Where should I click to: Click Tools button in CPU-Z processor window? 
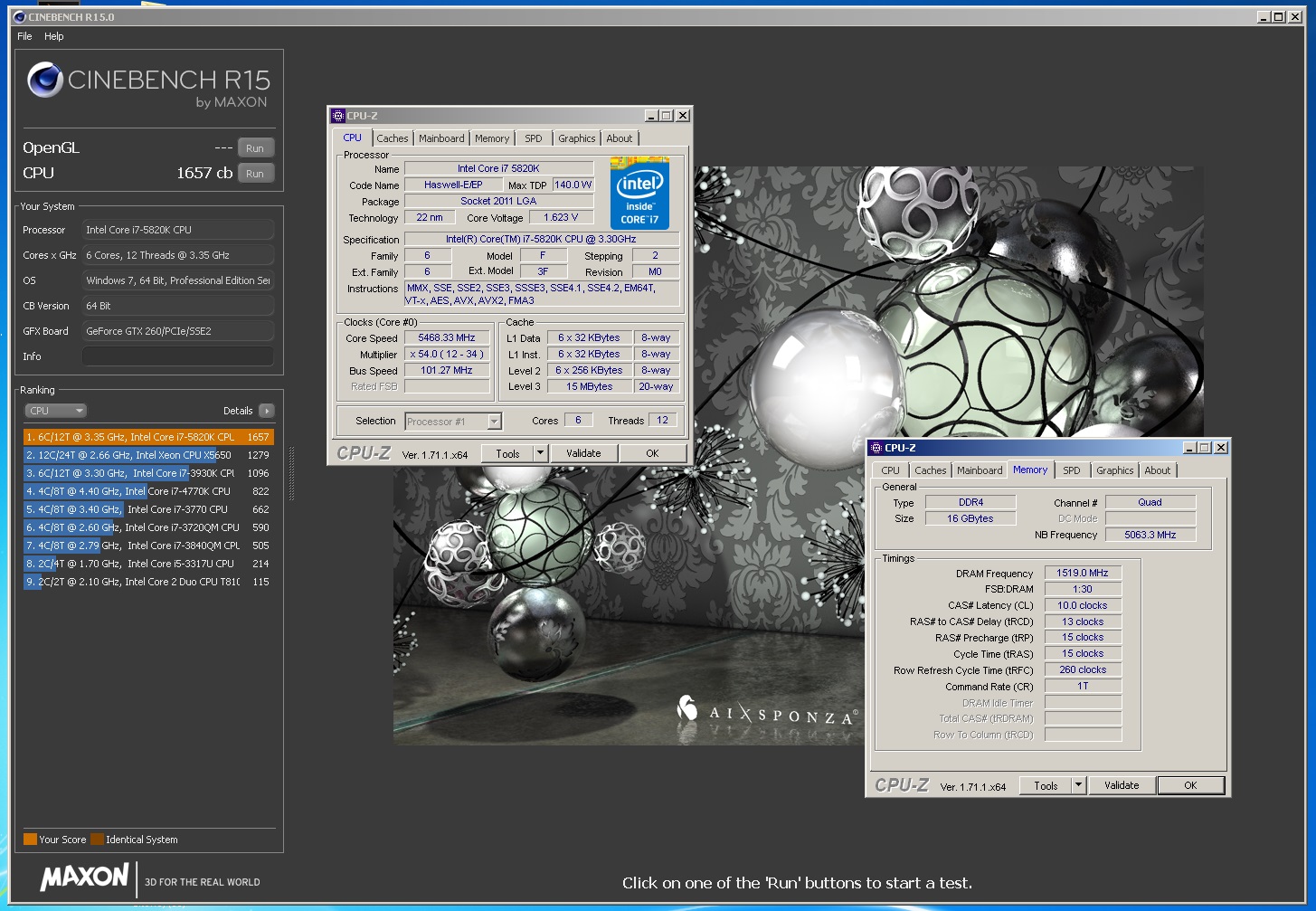tap(507, 454)
